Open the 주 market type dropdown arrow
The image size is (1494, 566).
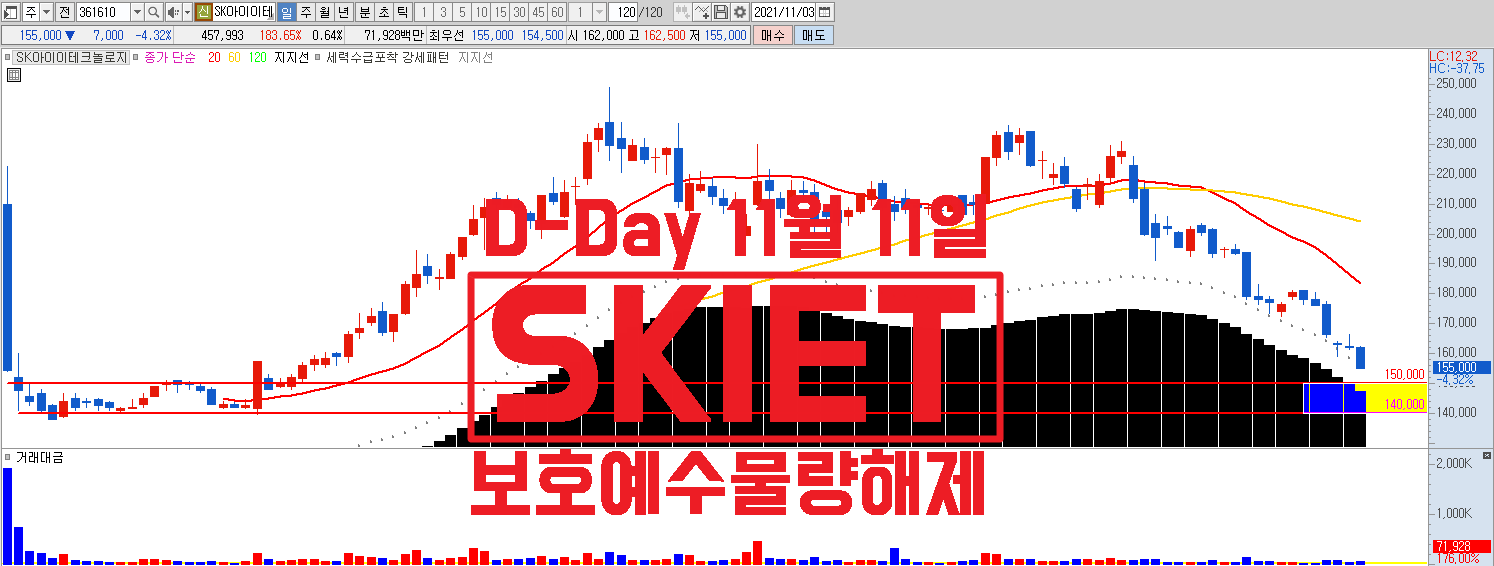[47, 12]
